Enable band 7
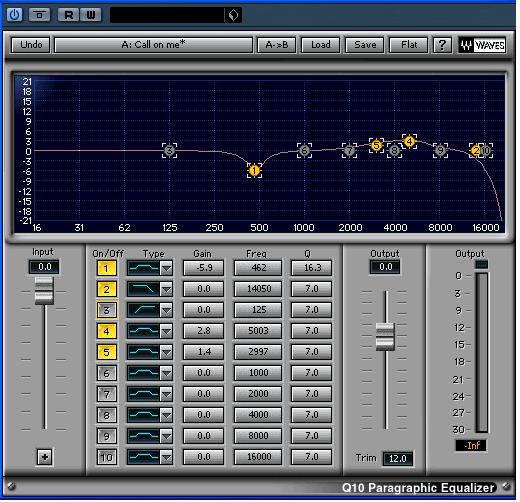 point(106,394)
